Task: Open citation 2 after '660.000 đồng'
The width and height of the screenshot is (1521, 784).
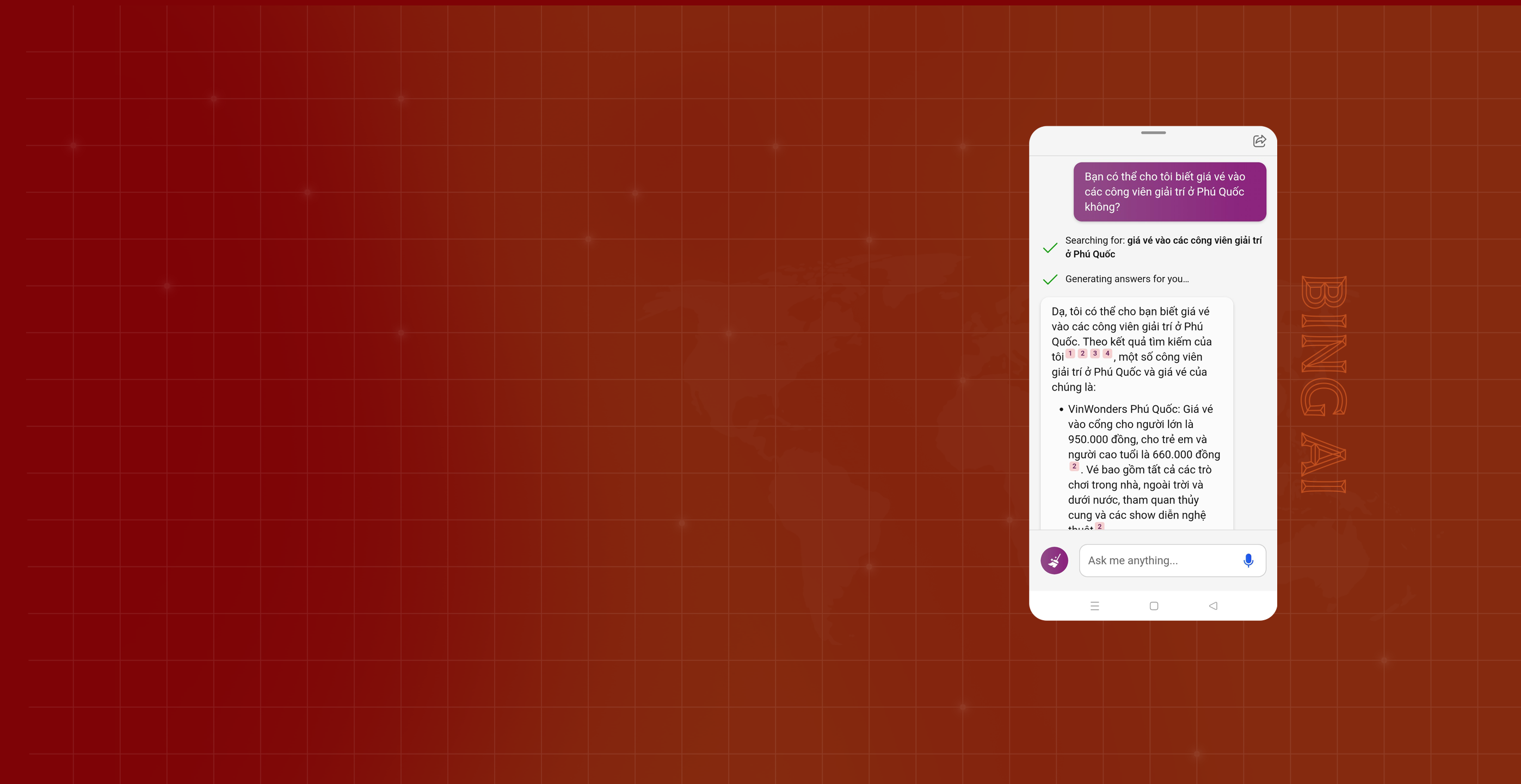Action: click(1074, 466)
